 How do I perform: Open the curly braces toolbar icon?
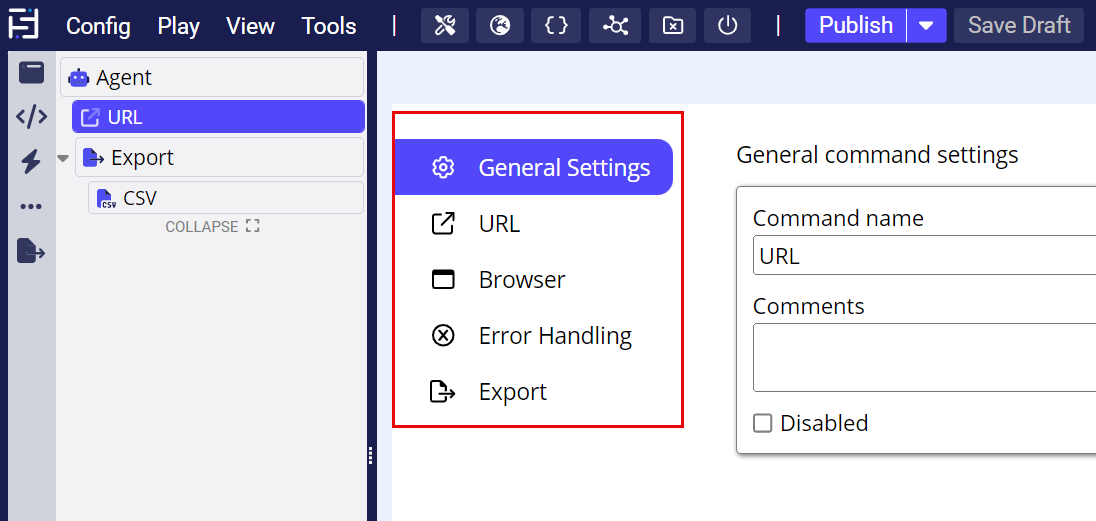(x=556, y=26)
